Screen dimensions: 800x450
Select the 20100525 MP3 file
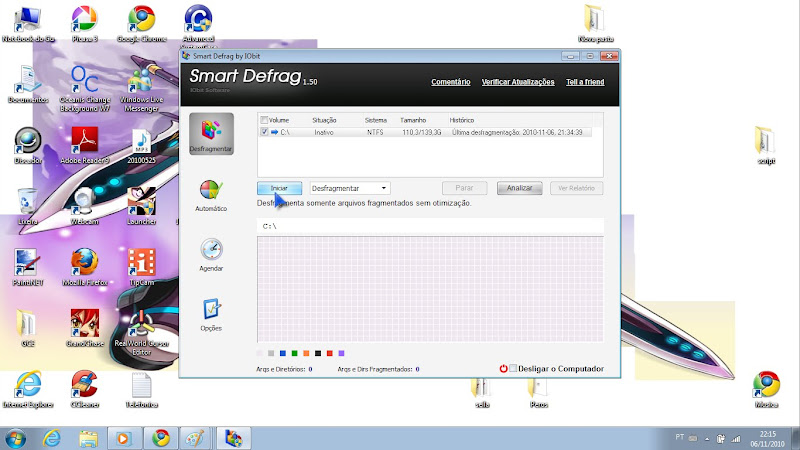click(x=141, y=145)
